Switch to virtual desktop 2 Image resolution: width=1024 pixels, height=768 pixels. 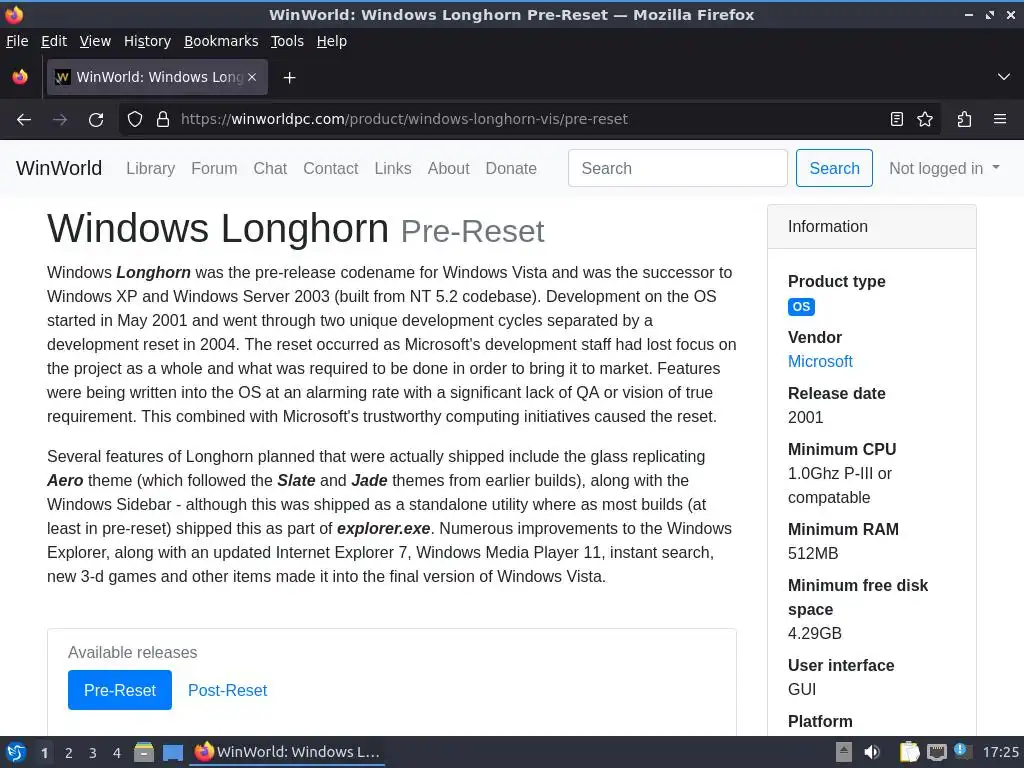(x=69, y=753)
